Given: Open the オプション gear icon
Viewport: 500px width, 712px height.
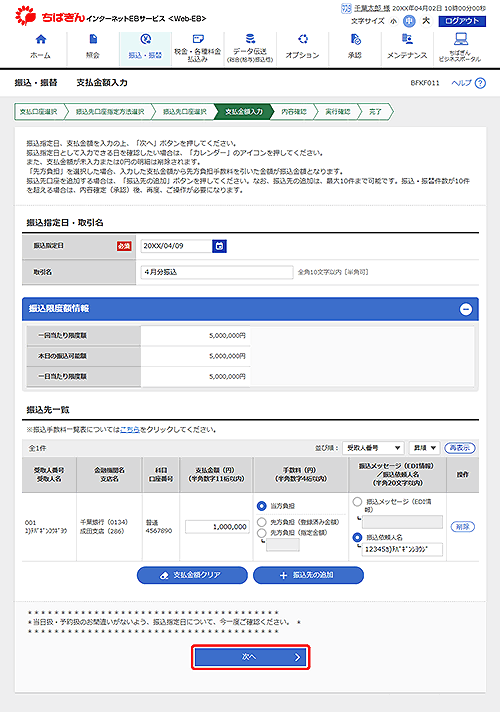Looking at the screenshot, I should [302, 39].
